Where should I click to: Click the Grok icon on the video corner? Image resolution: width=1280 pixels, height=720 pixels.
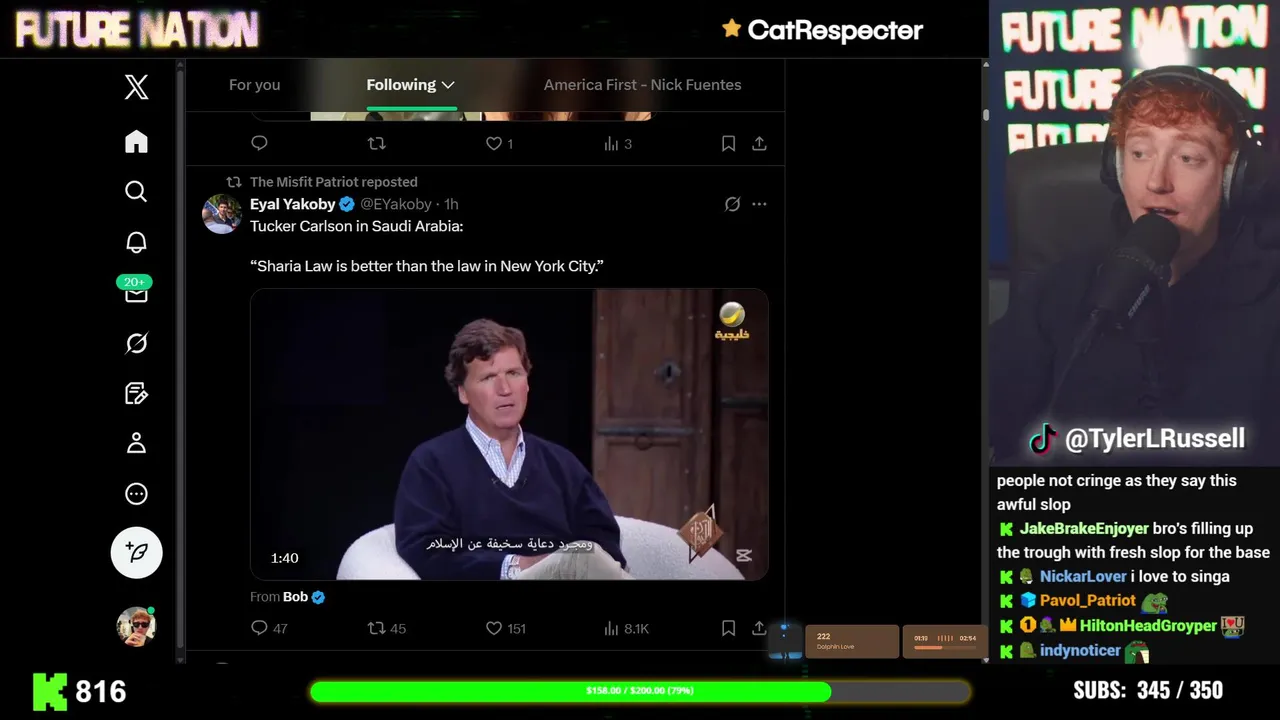744,556
